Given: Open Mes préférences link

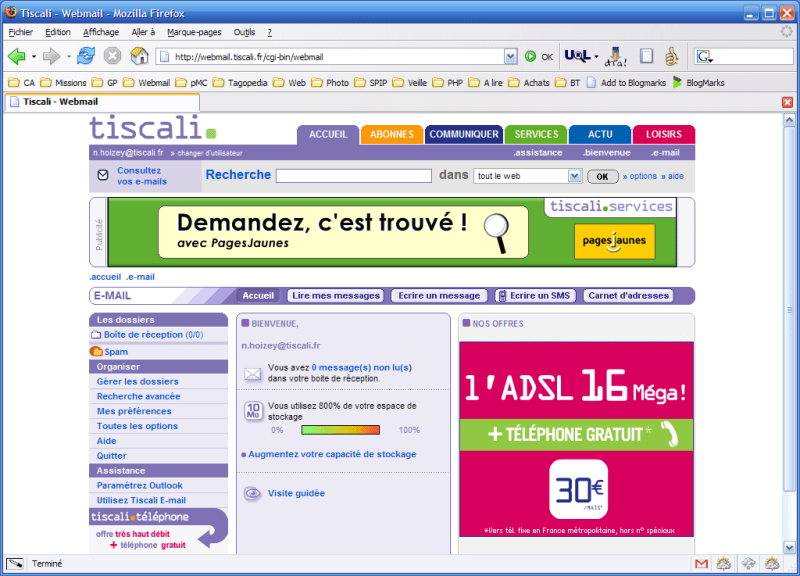Looking at the screenshot, I should point(134,411).
